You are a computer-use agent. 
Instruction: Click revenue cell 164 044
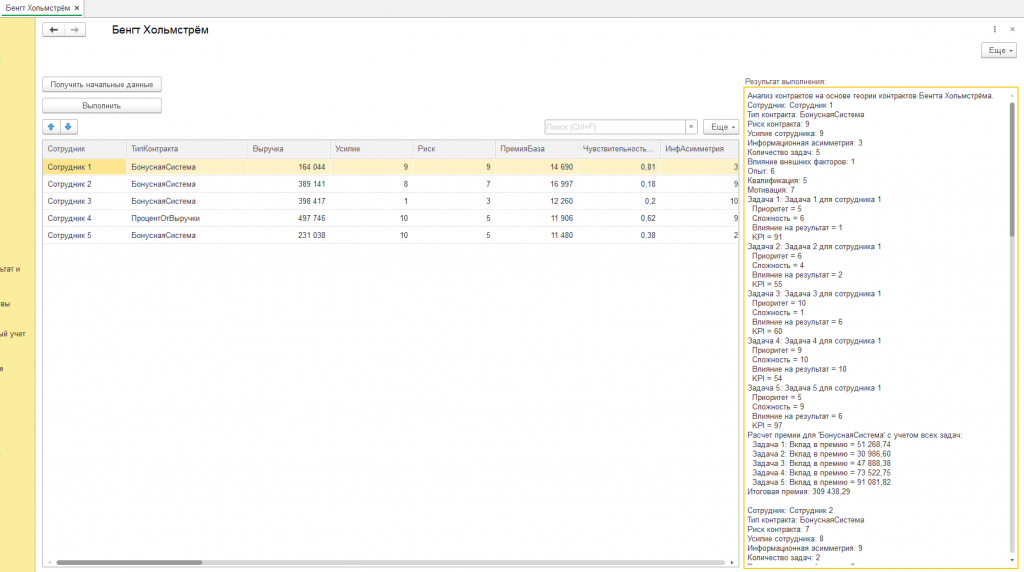(289, 167)
